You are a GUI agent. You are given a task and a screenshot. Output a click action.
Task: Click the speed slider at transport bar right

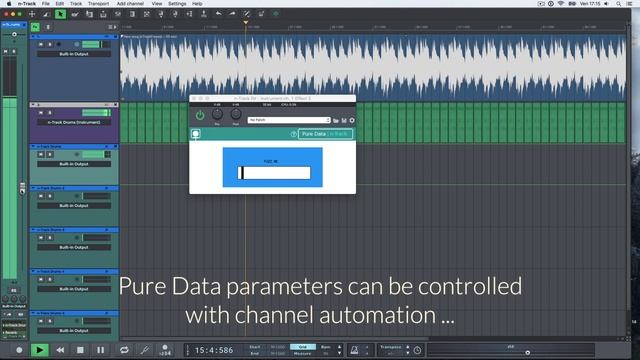click(527, 352)
